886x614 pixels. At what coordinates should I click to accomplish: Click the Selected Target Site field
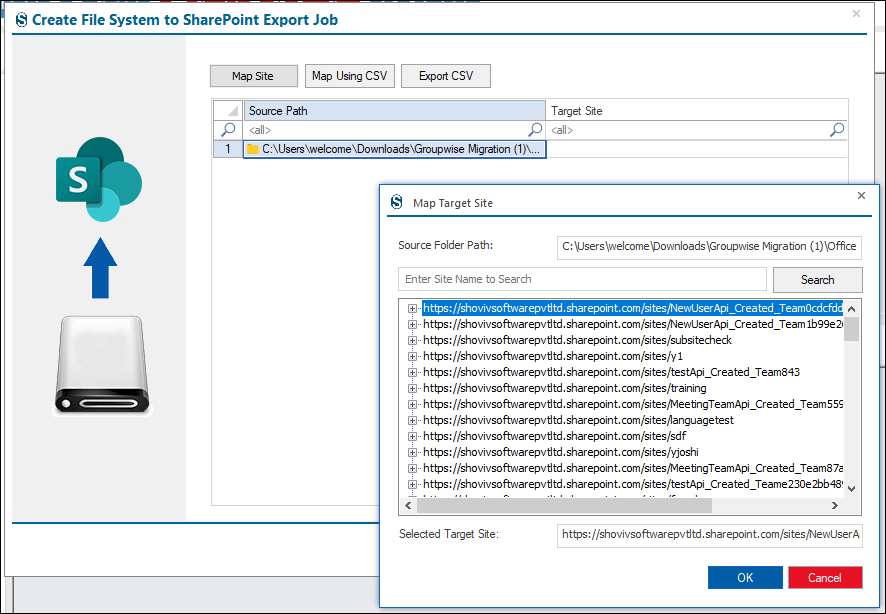pos(709,535)
